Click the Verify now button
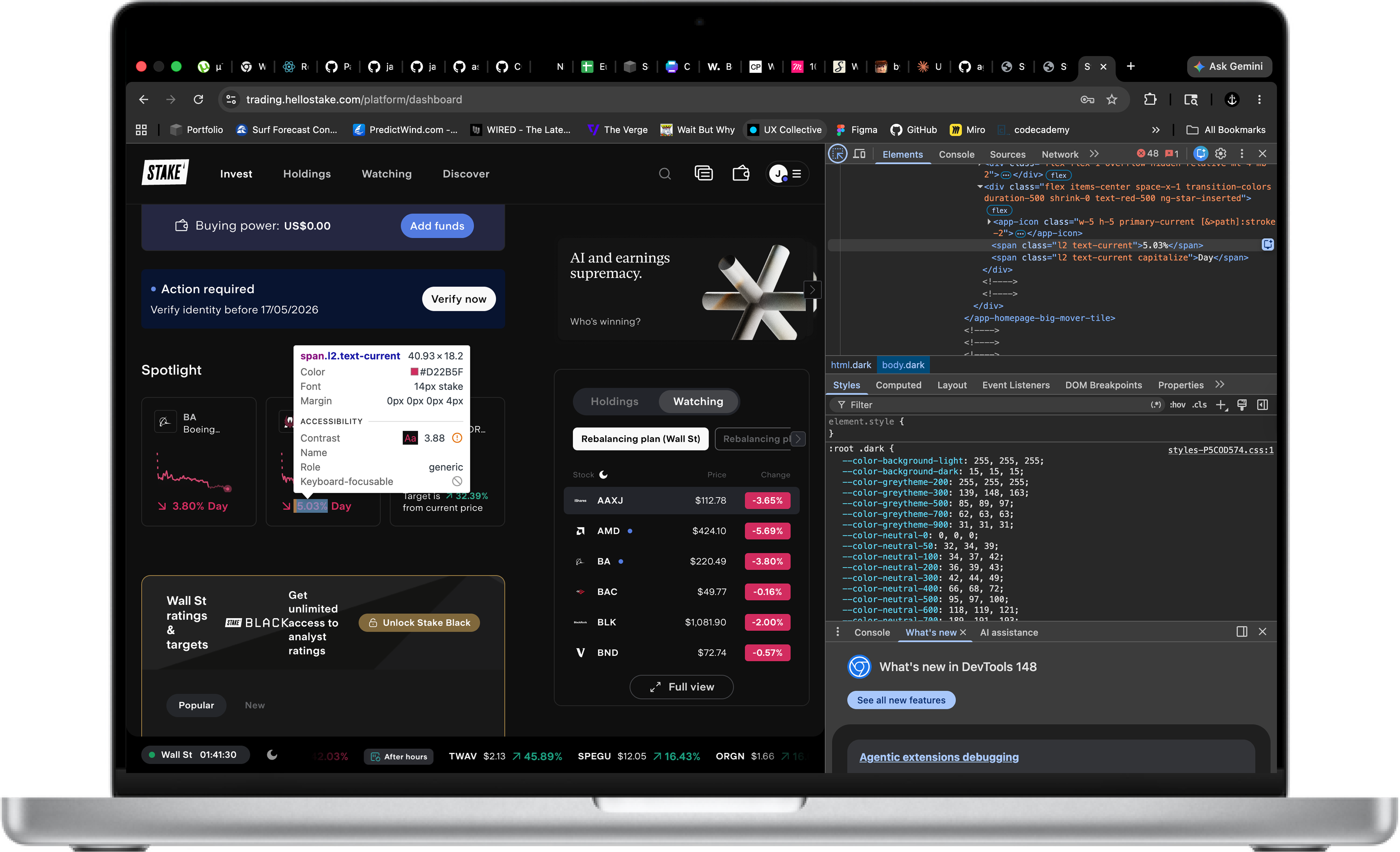Viewport: 1400px width, 852px height. [x=459, y=299]
